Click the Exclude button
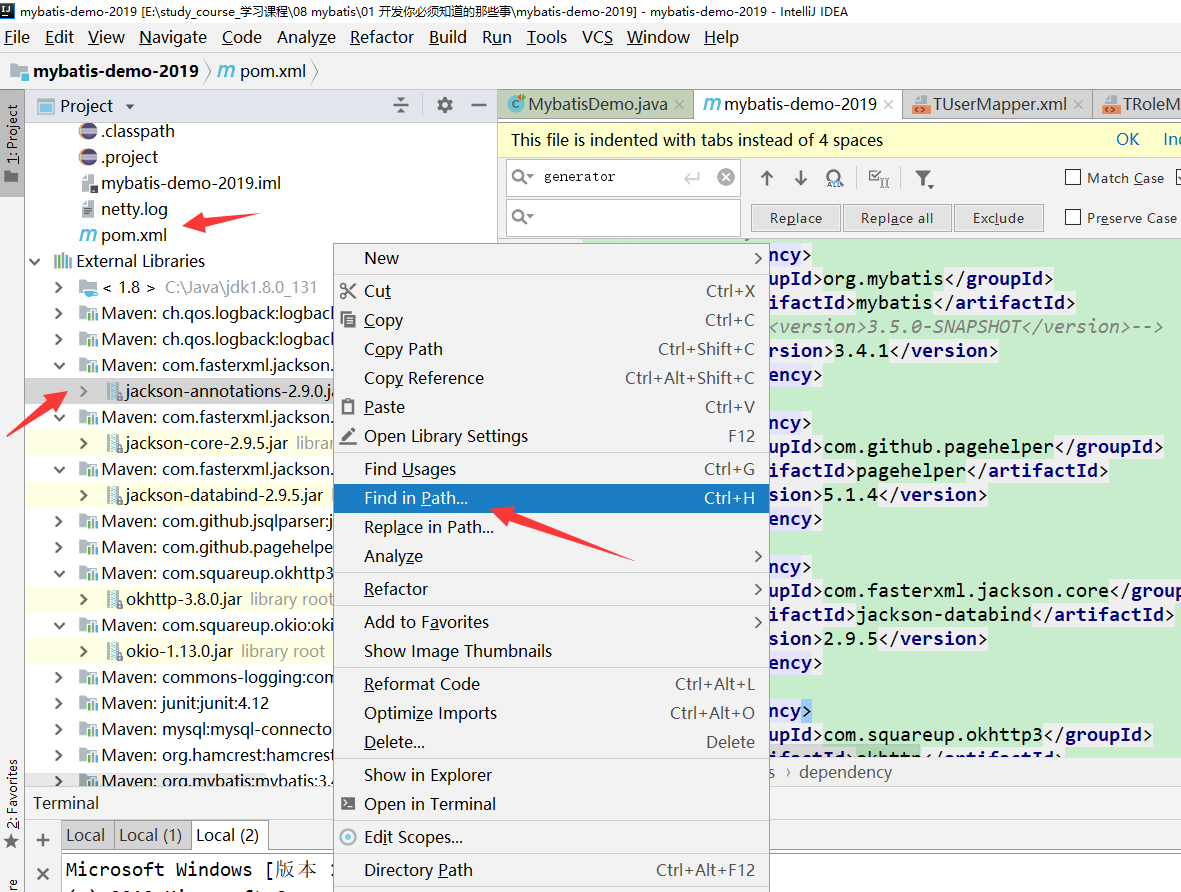The height and width of the screenshot is (892, 1181). point(999,218)
